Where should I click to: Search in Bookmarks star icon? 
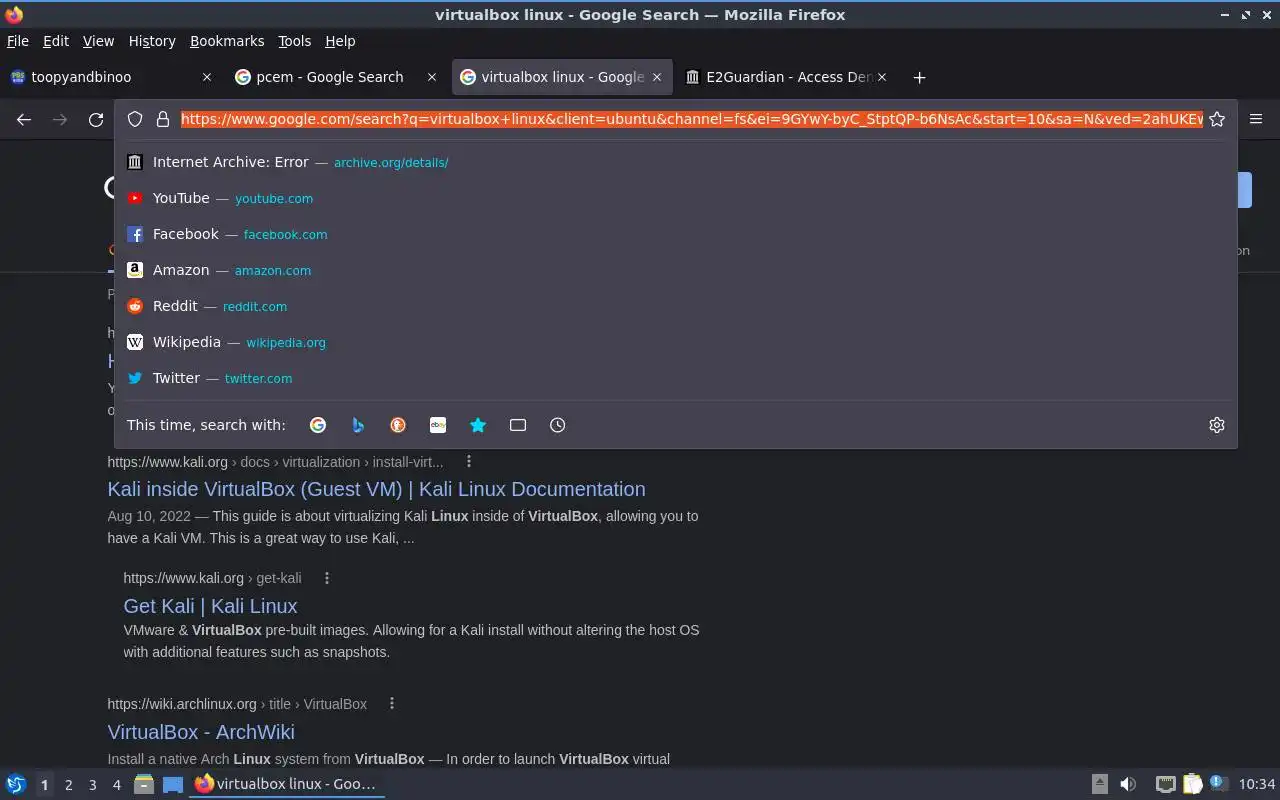pyautogui.click(x=478, y=425)
